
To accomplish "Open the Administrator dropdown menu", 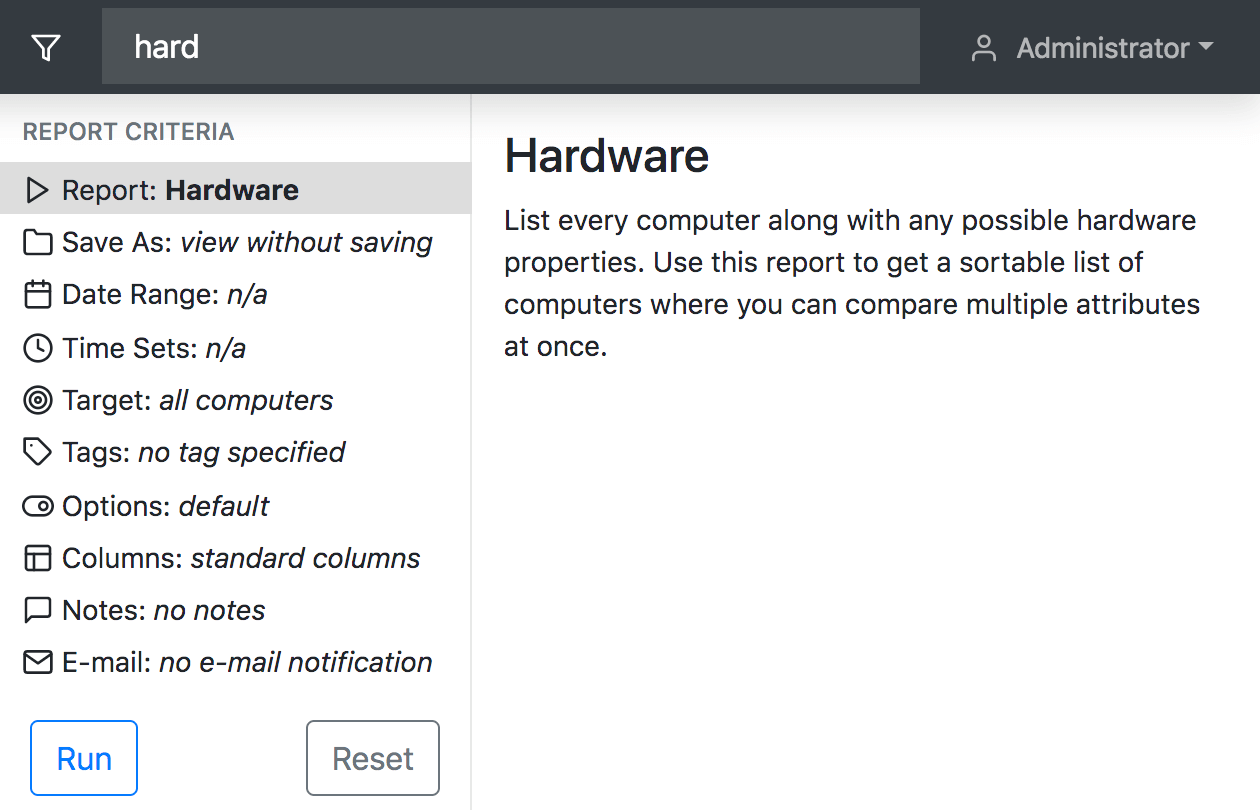I will [x=1114, y=48].
